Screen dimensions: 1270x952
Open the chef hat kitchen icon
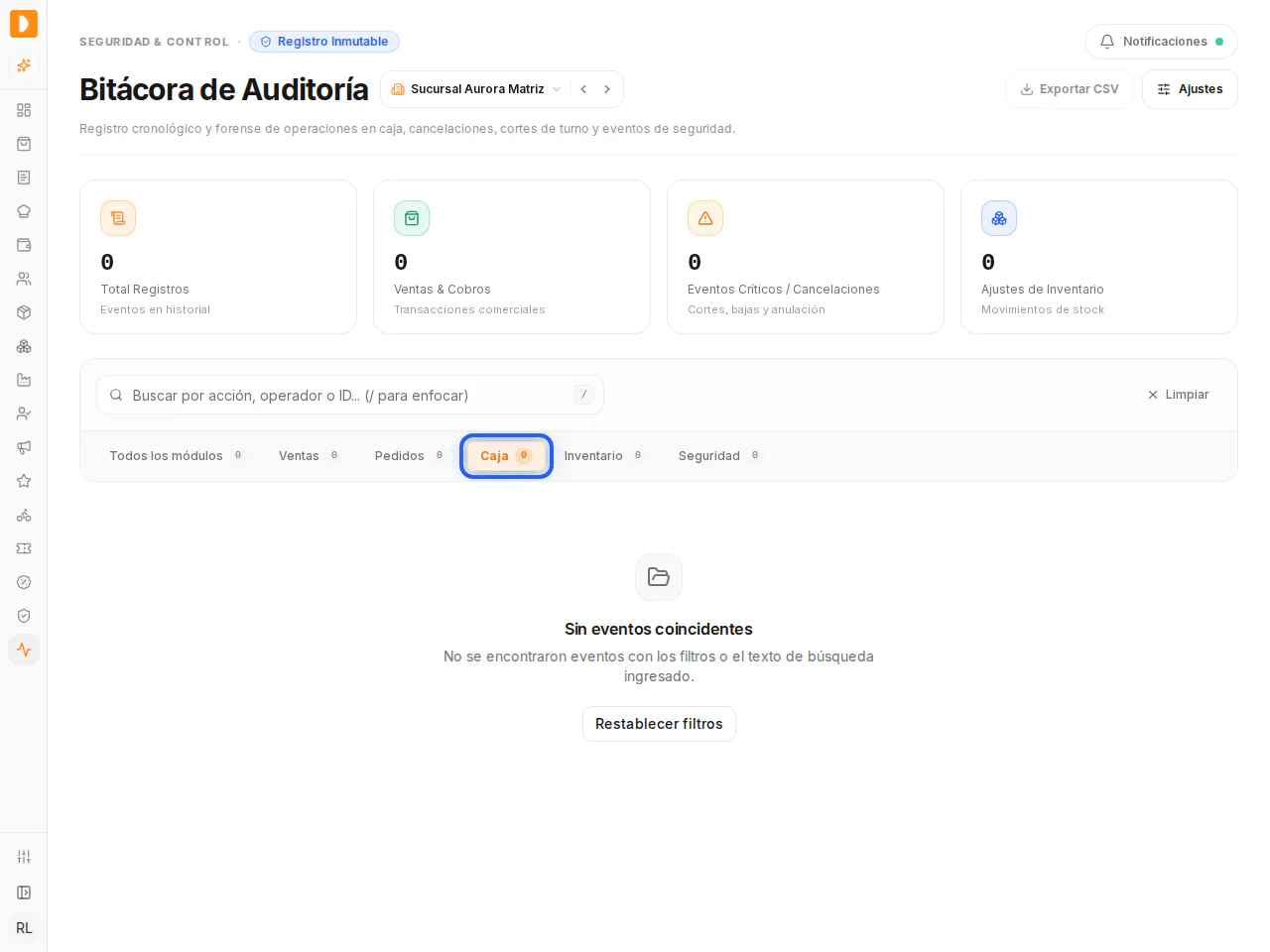coord(24,211)
